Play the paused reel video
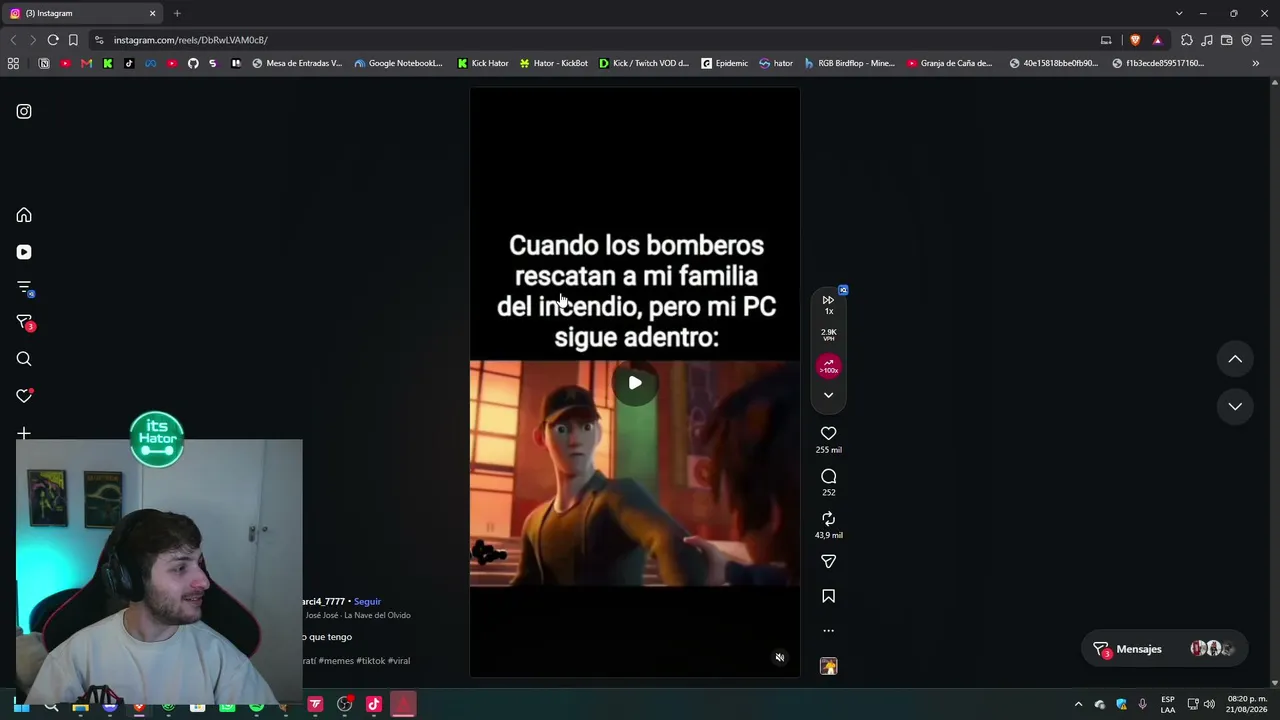The width and height of the screenshot is (1280, 720). 635,382
